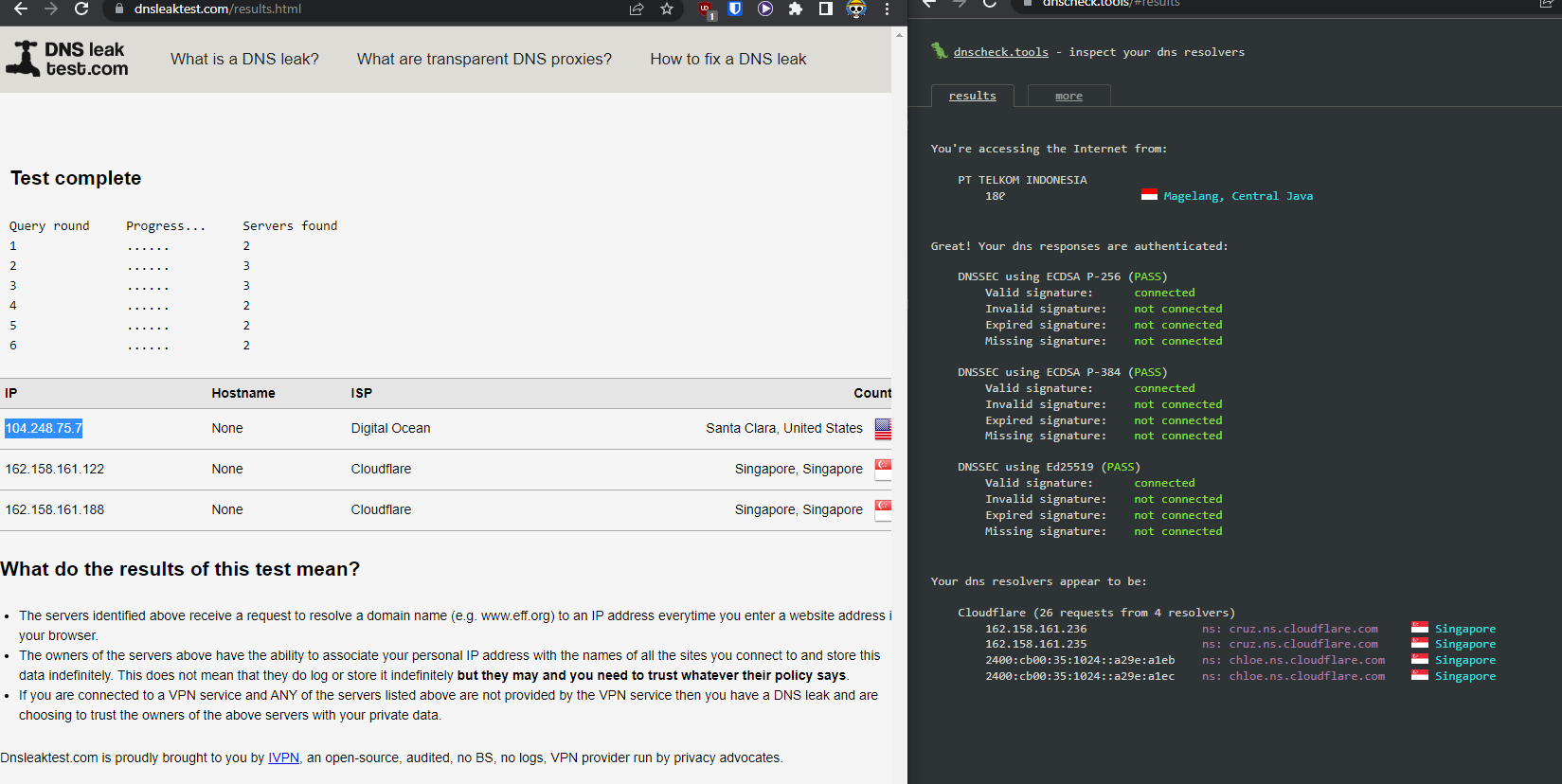Bookmark dnsleaktest.com page with the star icon
Image resolution: width=1562 pixels, height=784 pixels.
click(667, 9)
